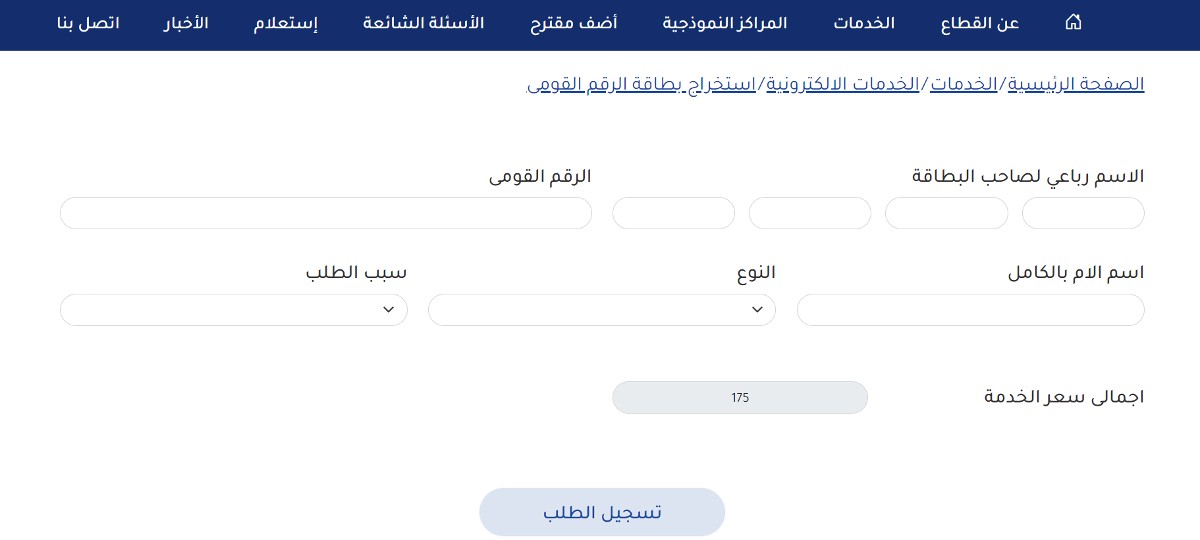Open the عن القطاع menu item
This screenshot has width=1200, height=540.
coord(980,23)
